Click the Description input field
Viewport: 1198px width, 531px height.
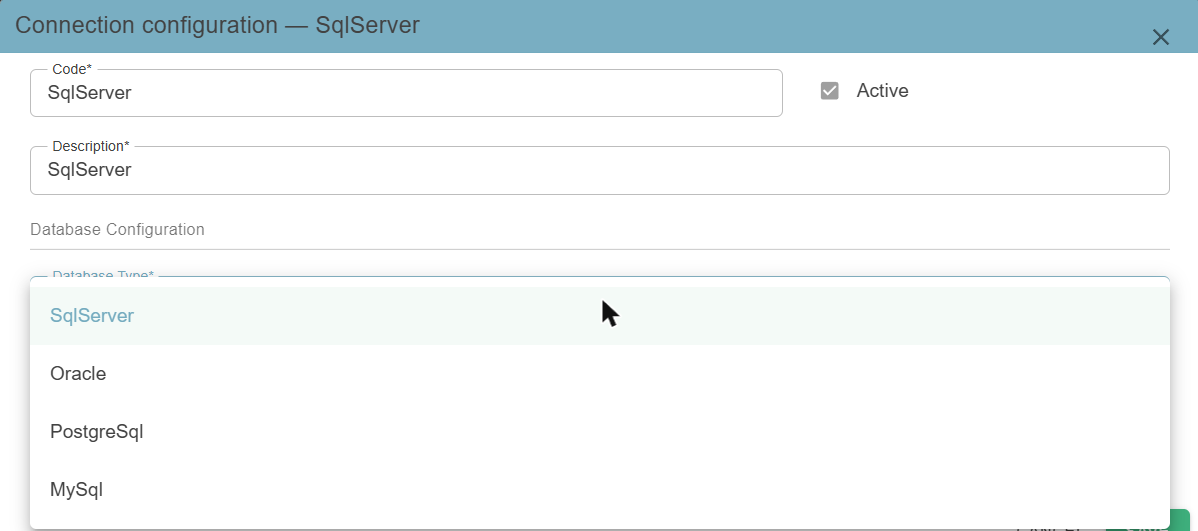tap(600, 170)
